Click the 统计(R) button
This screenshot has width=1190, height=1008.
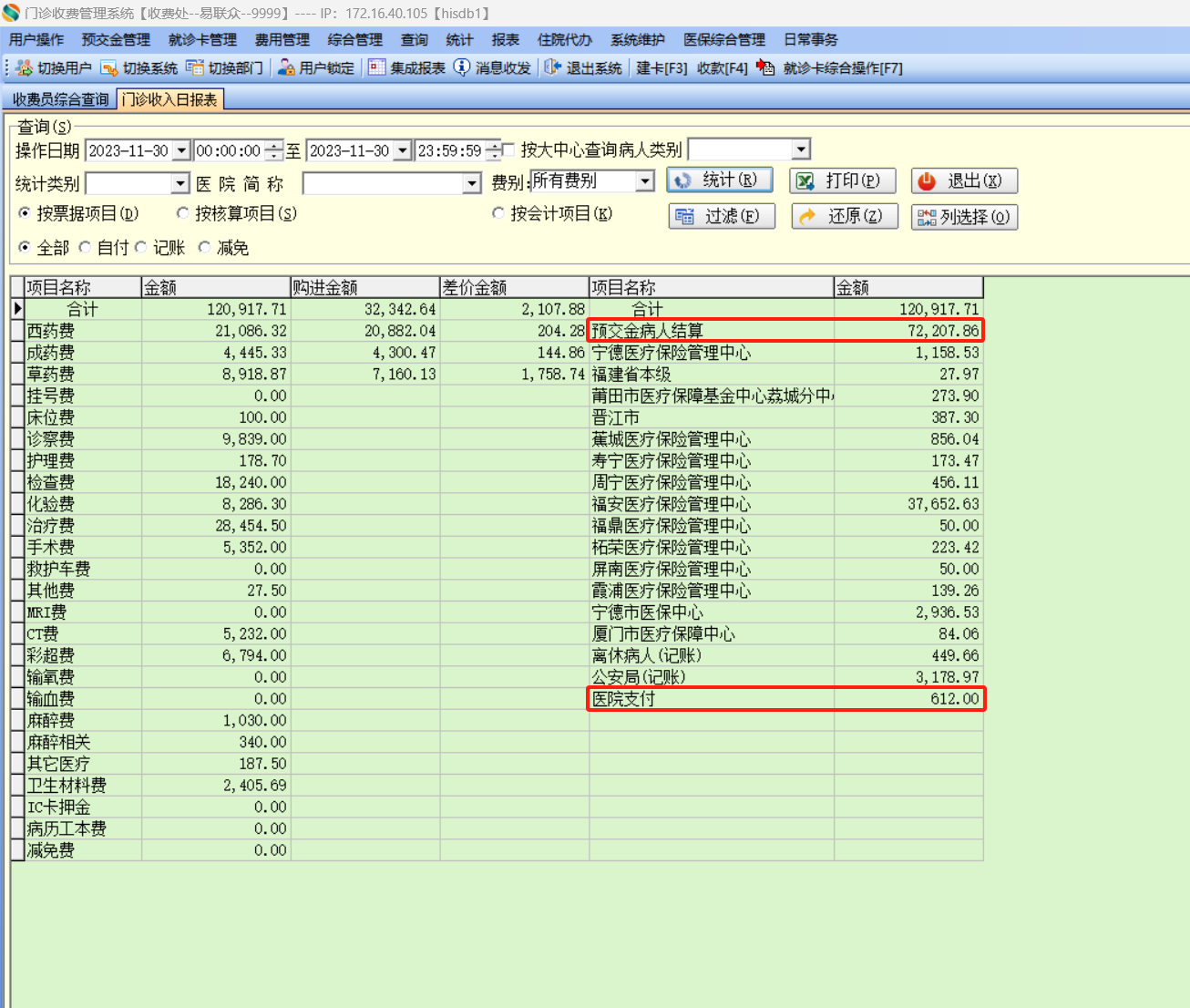720,180
